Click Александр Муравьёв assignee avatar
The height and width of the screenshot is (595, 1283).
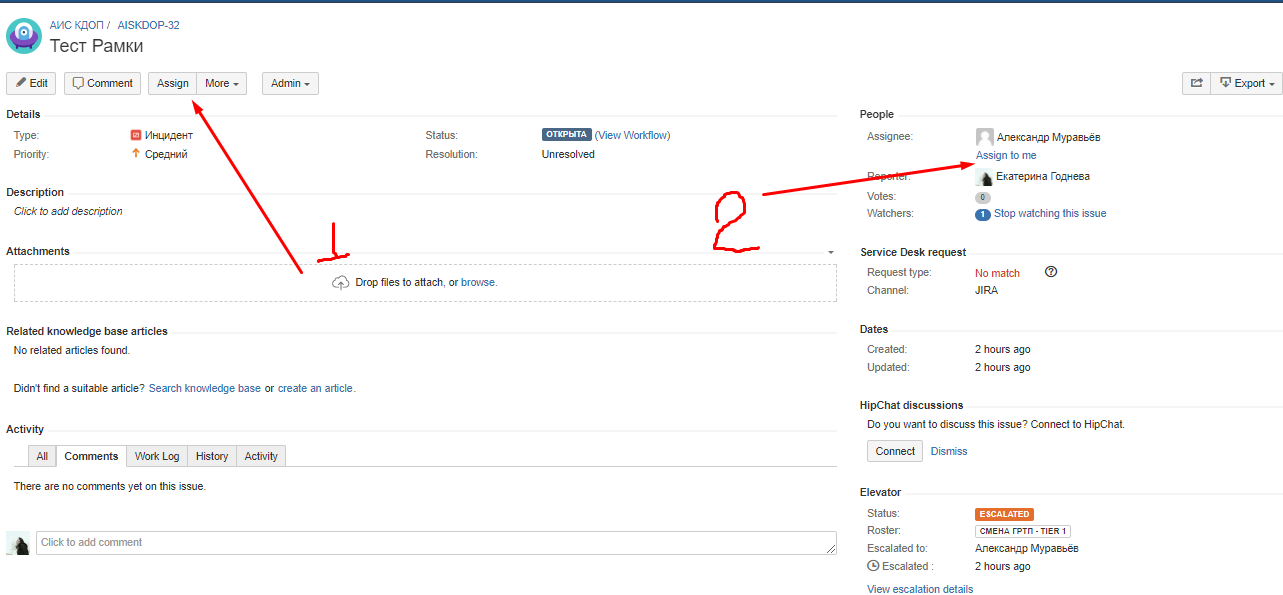point(985,137)
